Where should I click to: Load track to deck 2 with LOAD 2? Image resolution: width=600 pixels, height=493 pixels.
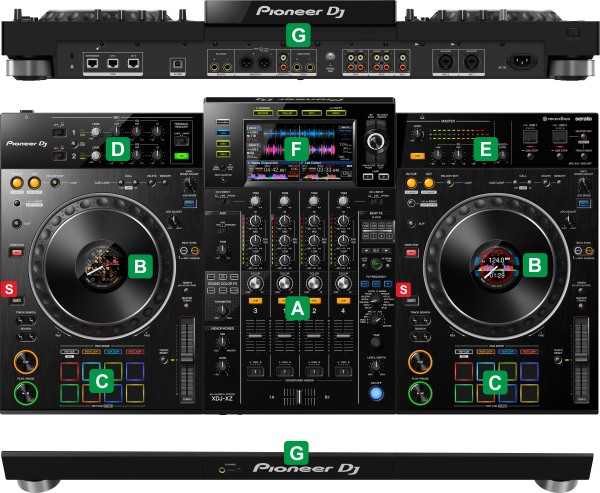tap(383, 177)
